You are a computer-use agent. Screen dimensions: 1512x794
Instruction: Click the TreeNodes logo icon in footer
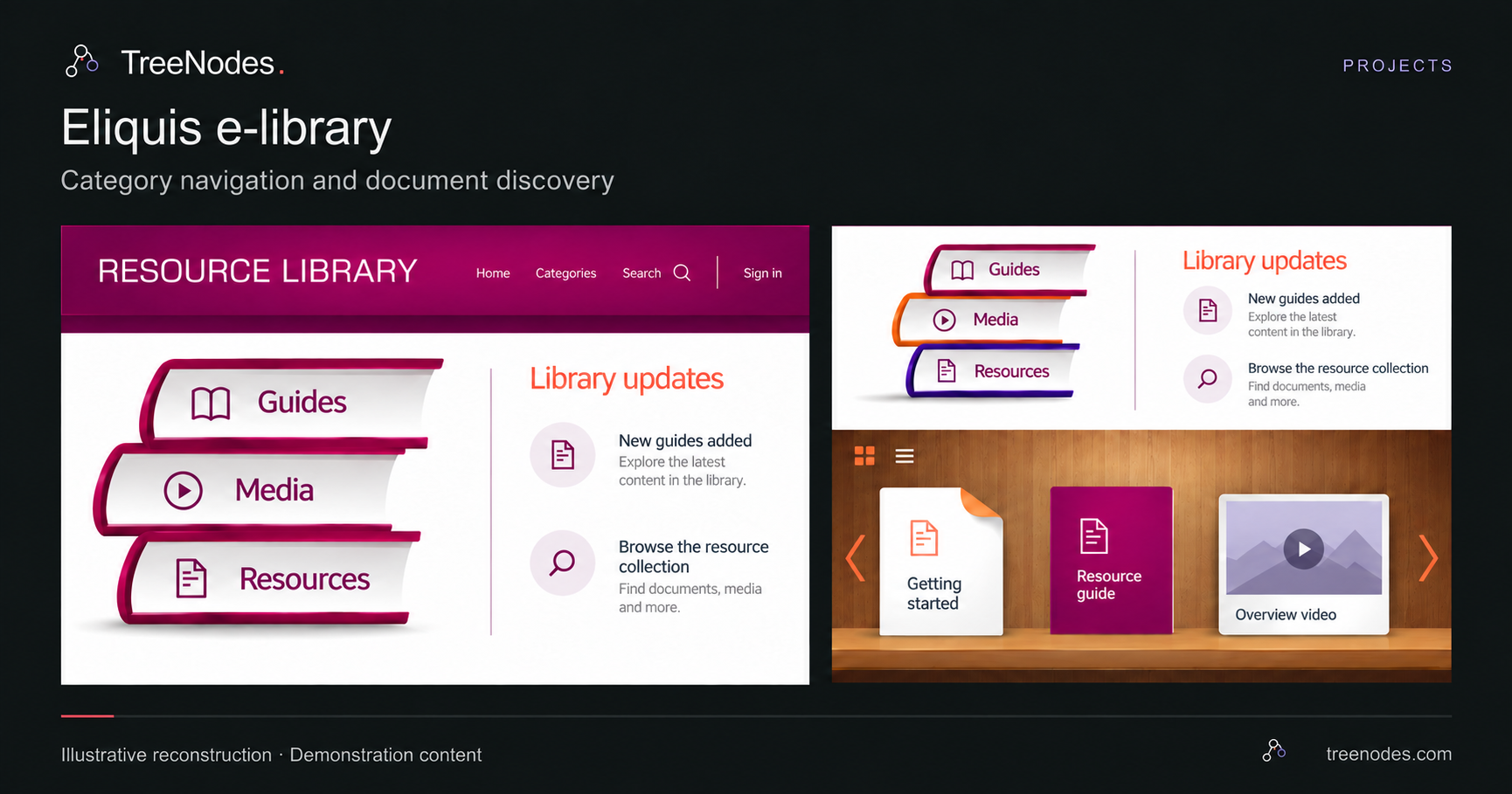[1274, 750]
